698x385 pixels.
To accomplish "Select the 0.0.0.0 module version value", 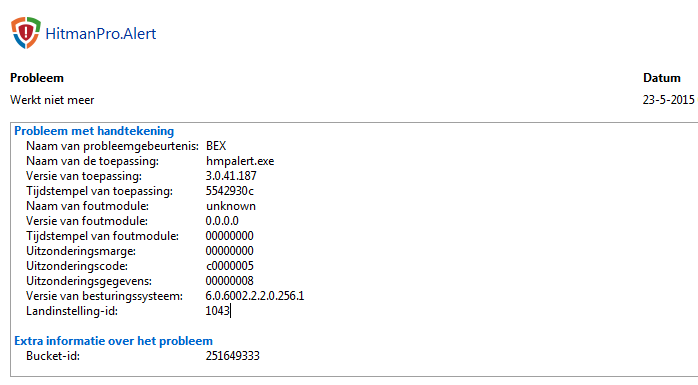I will click(x=222, y=221).
